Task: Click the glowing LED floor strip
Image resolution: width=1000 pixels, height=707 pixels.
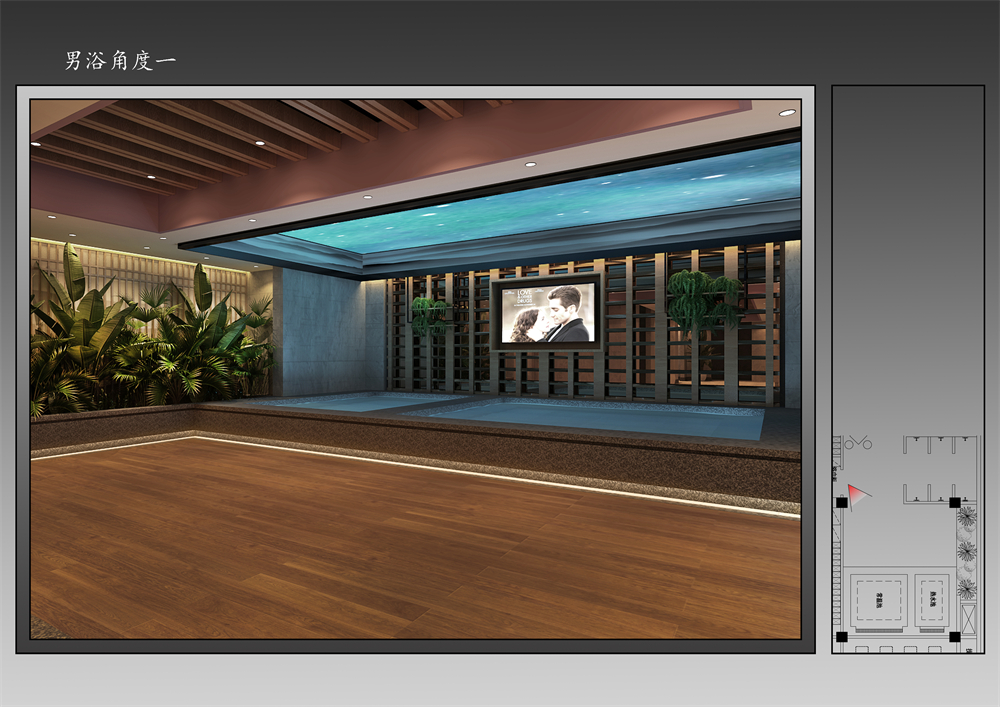Action: pos(500,476)
